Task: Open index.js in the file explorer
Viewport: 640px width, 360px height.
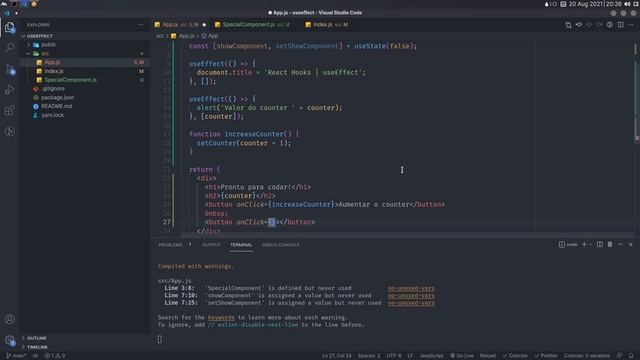Action: coord(85,71)
